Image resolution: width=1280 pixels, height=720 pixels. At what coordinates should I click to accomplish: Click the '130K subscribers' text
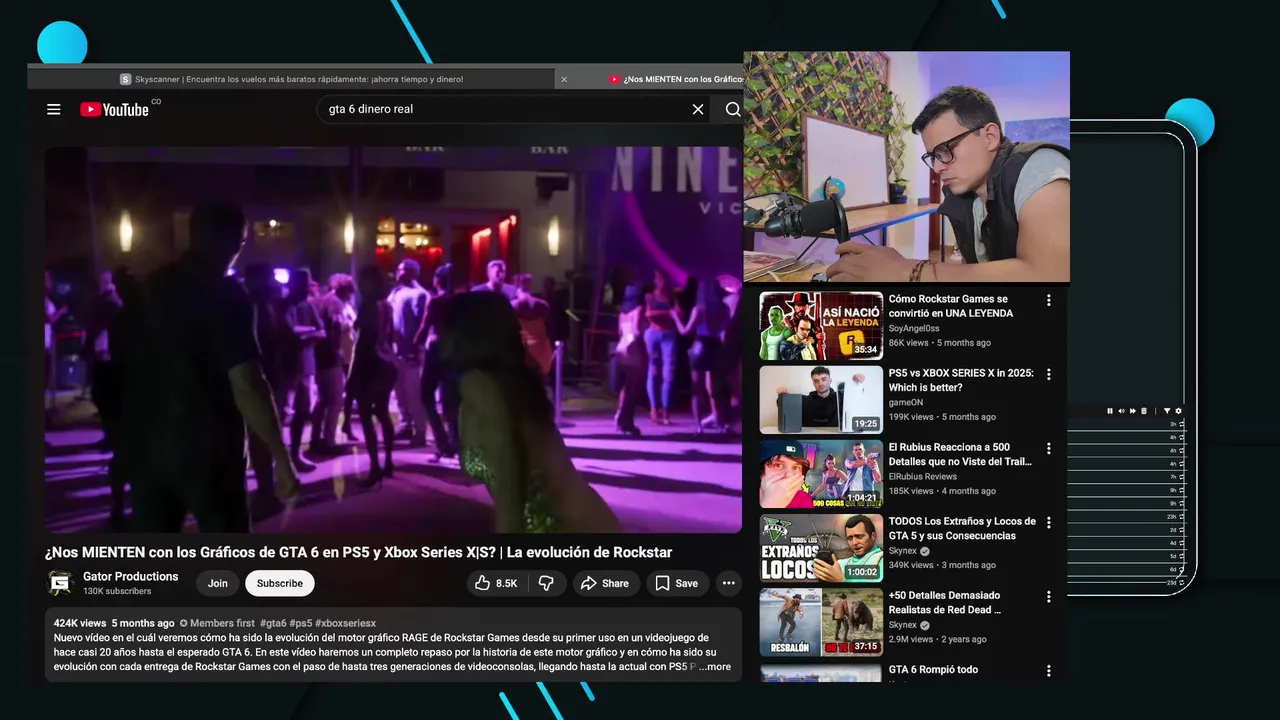pos(117,591)
